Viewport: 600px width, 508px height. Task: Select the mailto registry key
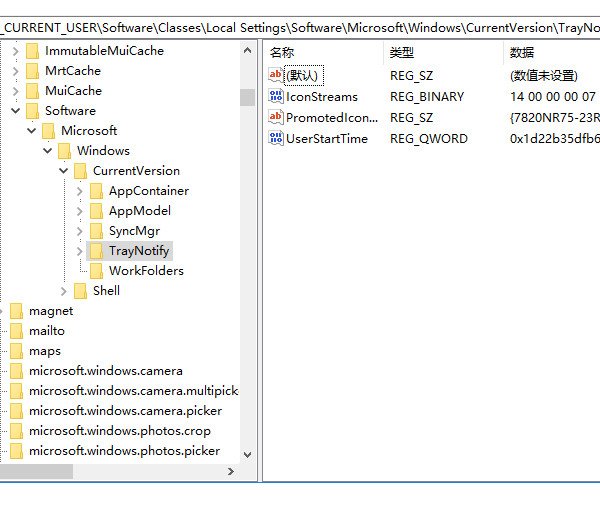[x=47, y=331]
